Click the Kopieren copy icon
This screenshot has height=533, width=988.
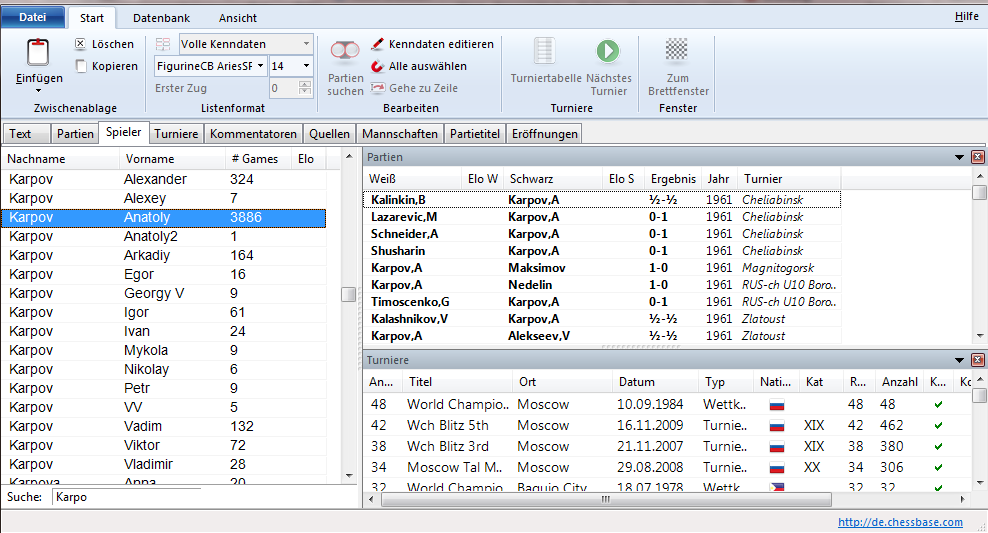pos(81,66)
